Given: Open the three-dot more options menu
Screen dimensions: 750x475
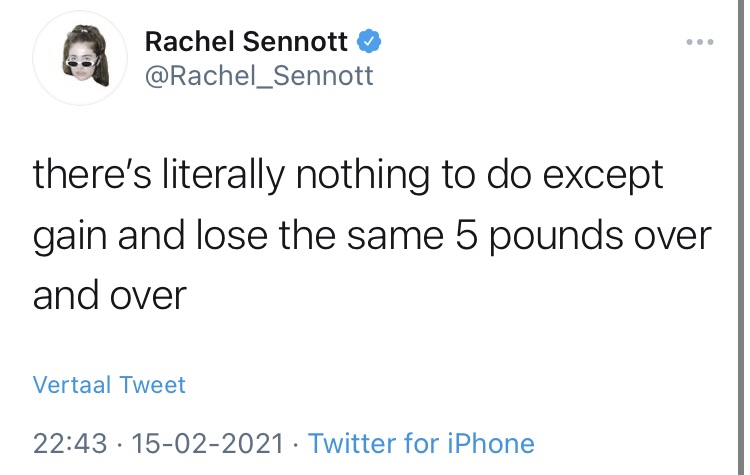Looking at the screenshot, I should tap(699, 42).
